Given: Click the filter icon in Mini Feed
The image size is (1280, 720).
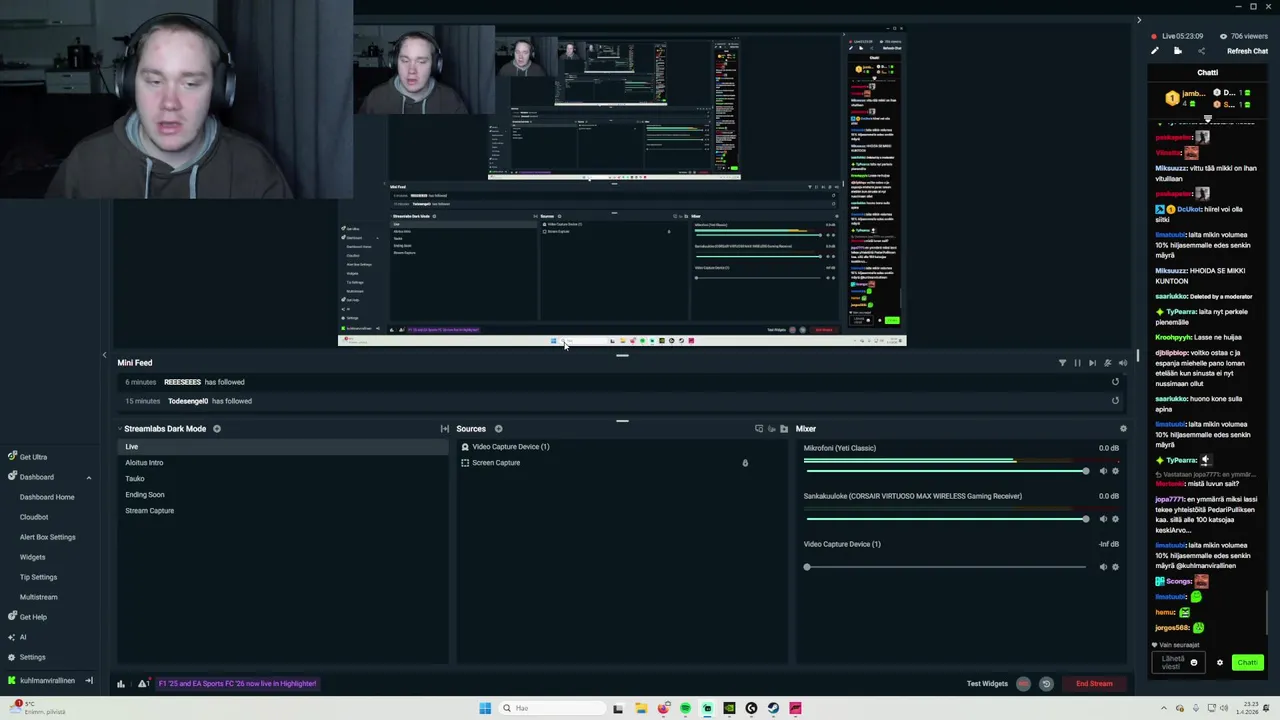Looking at the screenshot, I should click(1062, 363).
